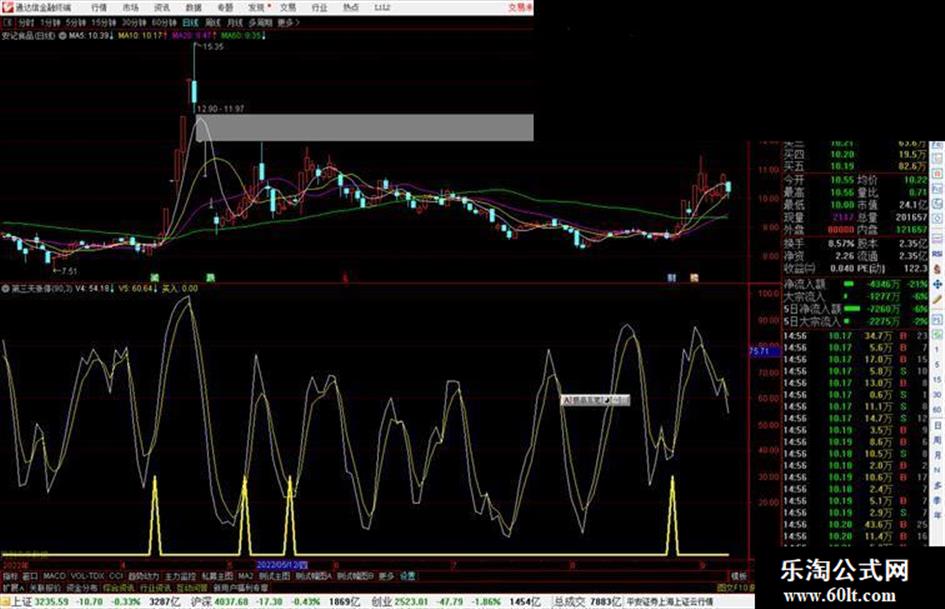
Task: Open the 发现 menu
Action: (x=257, y=7)
